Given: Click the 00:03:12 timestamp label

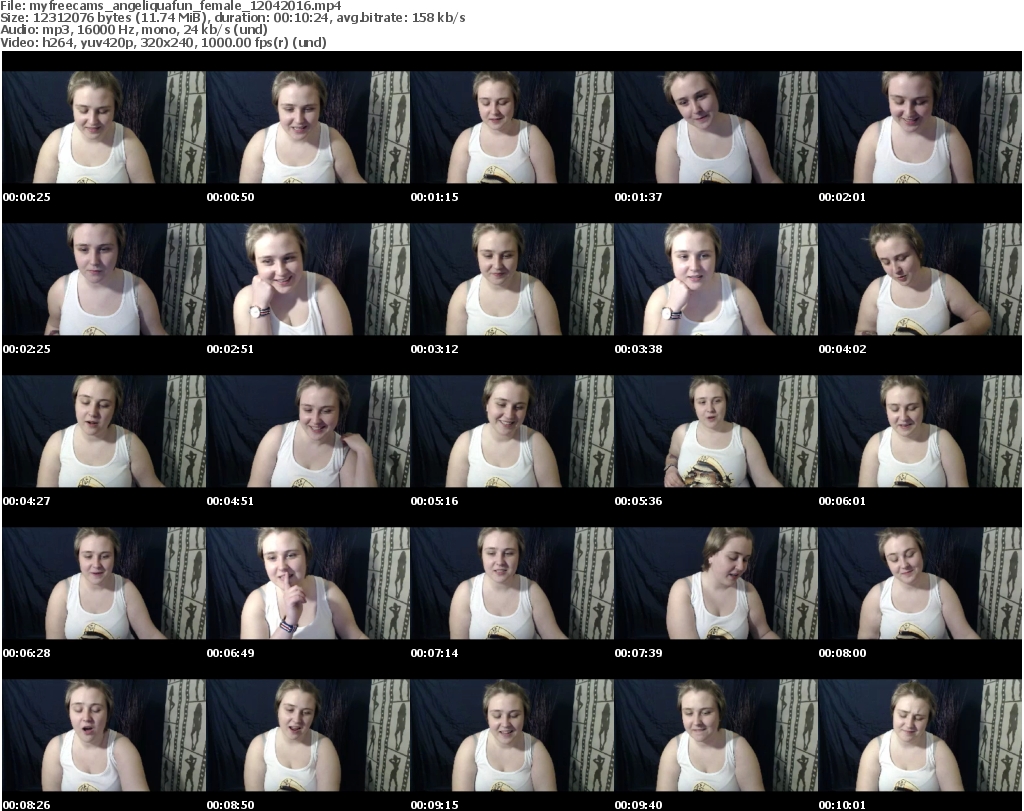Looking at the screenshot, I should tap(434, 349).
